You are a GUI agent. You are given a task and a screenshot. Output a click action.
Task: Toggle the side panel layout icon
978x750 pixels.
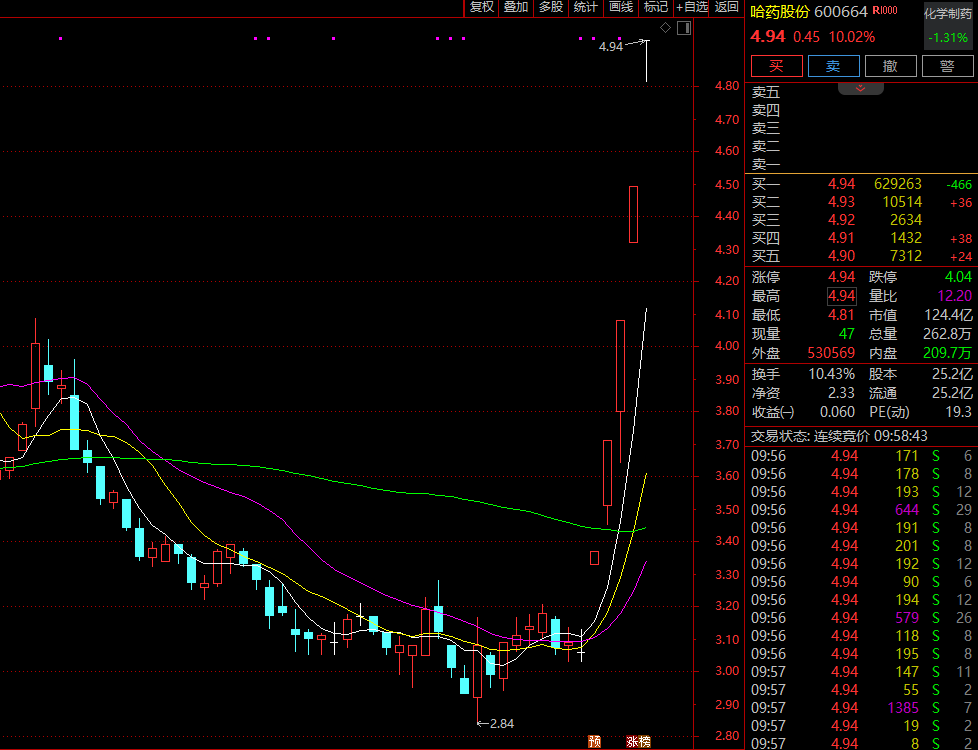point(684,27)
